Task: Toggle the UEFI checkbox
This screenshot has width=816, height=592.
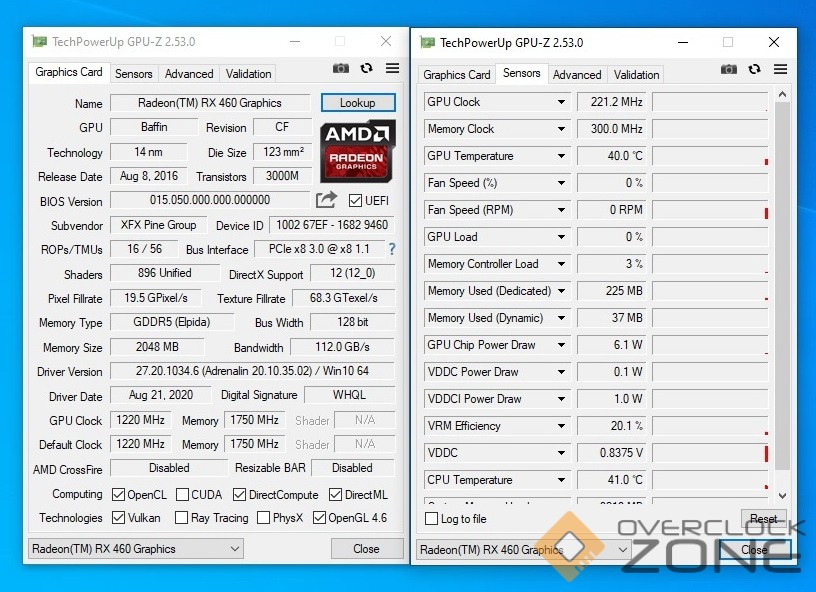Action: tap(355, 200)
